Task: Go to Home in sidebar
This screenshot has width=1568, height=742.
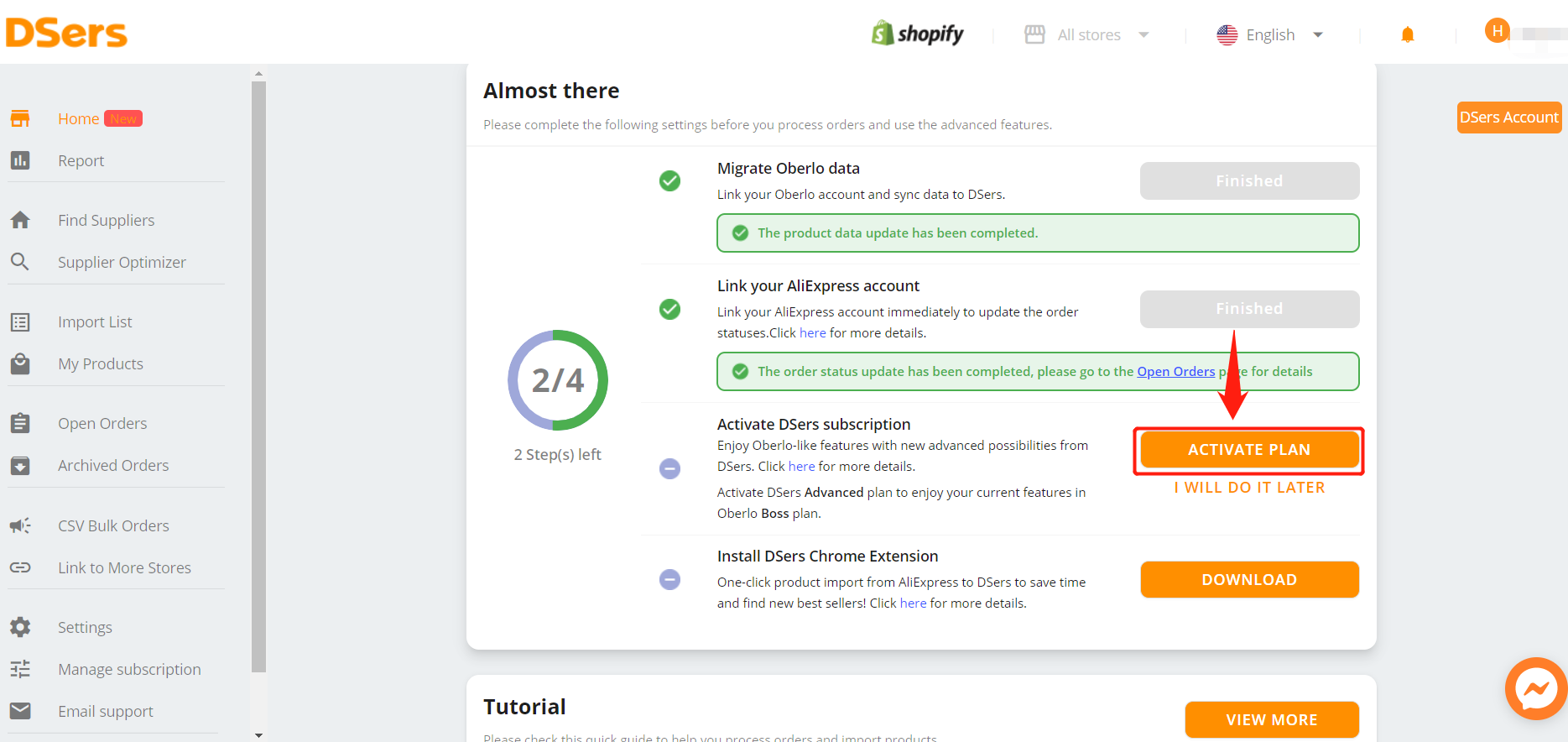Action: pyautogui.click(x=79, y=118)
